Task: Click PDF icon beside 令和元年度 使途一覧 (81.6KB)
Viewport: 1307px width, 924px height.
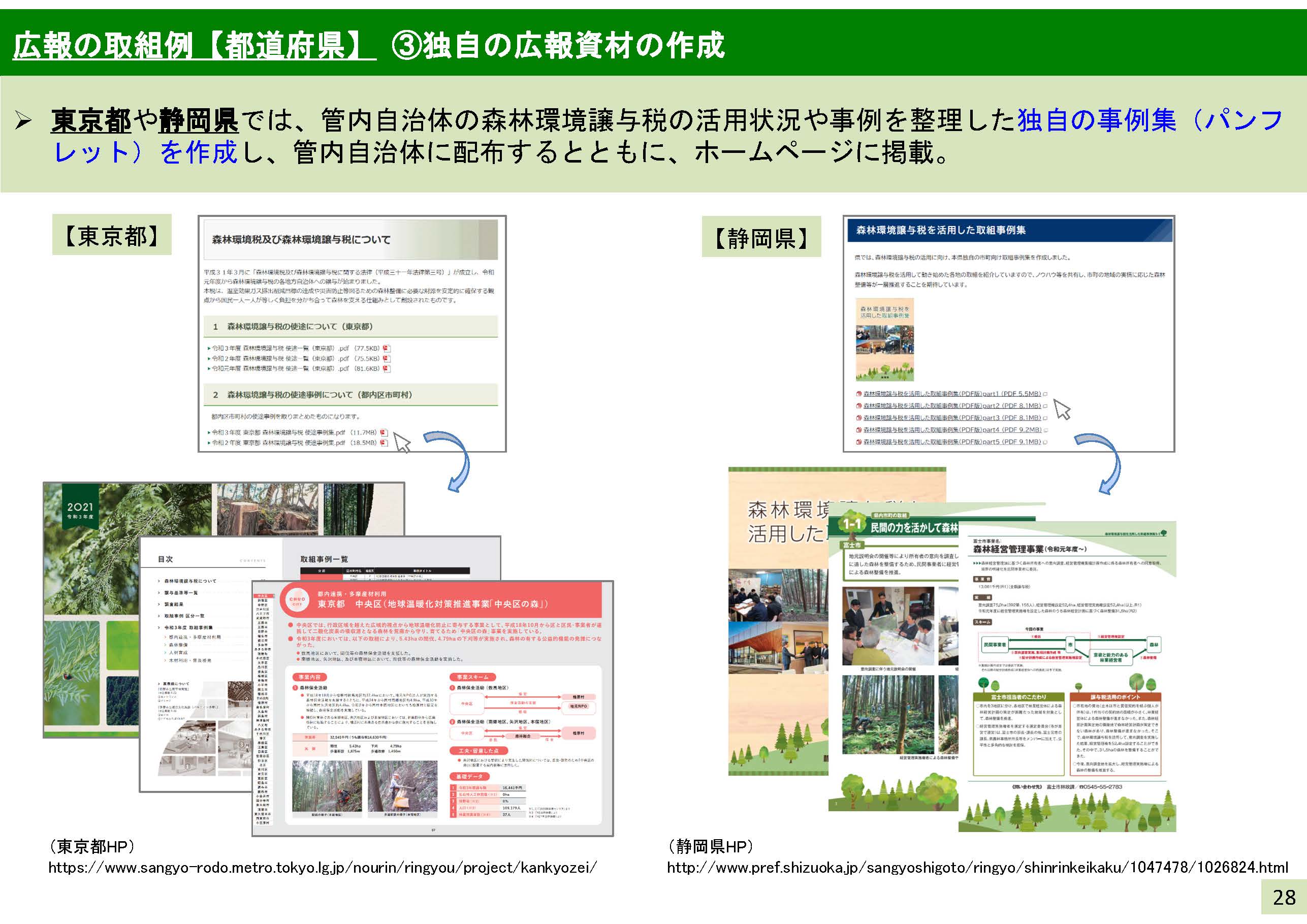Action: [387, 368]
